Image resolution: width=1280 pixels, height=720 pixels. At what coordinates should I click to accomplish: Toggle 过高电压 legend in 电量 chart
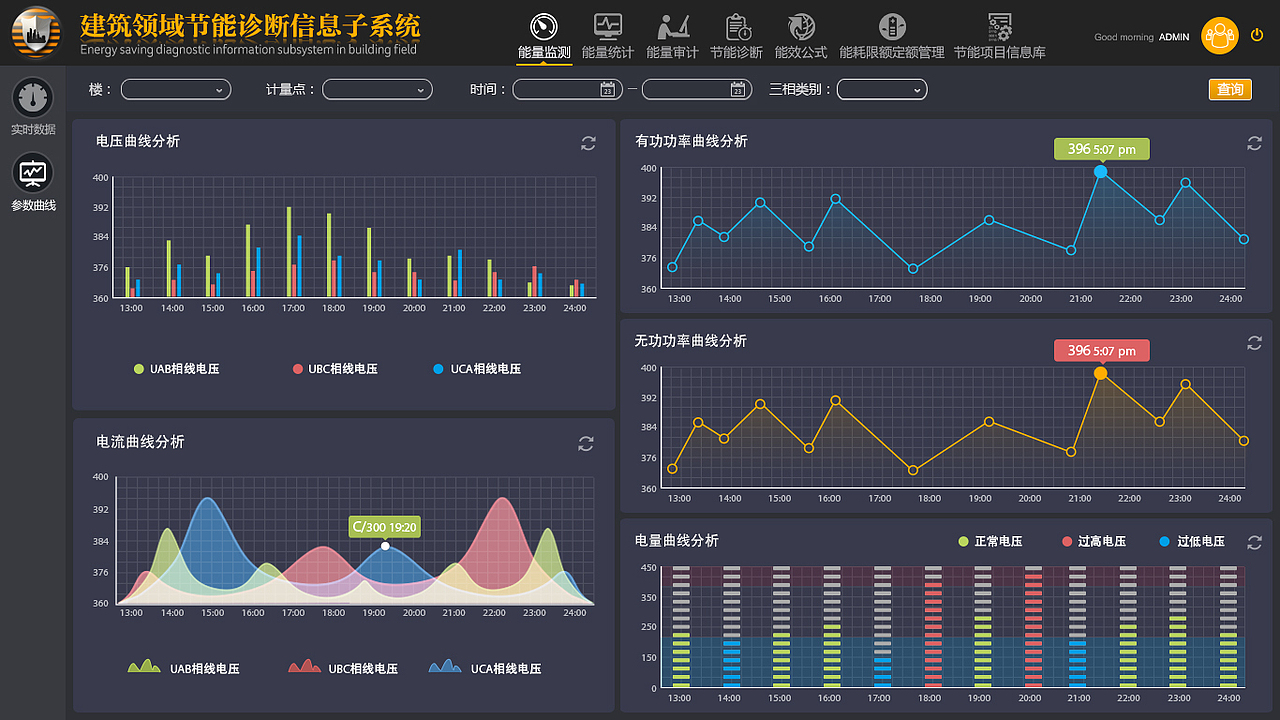(1094, 541)
